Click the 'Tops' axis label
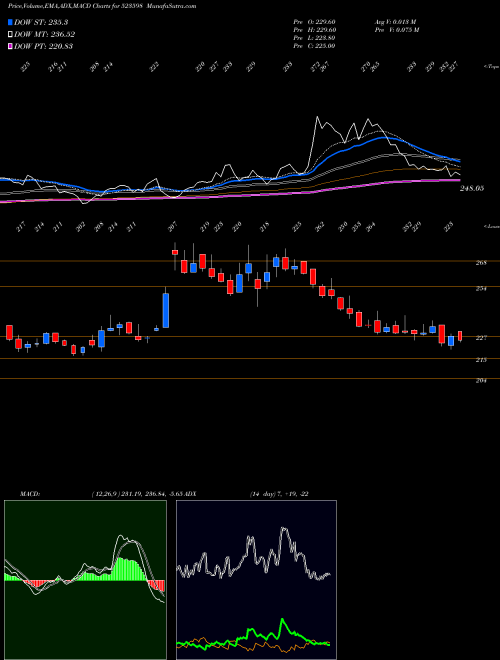 (x=491, y=67)
